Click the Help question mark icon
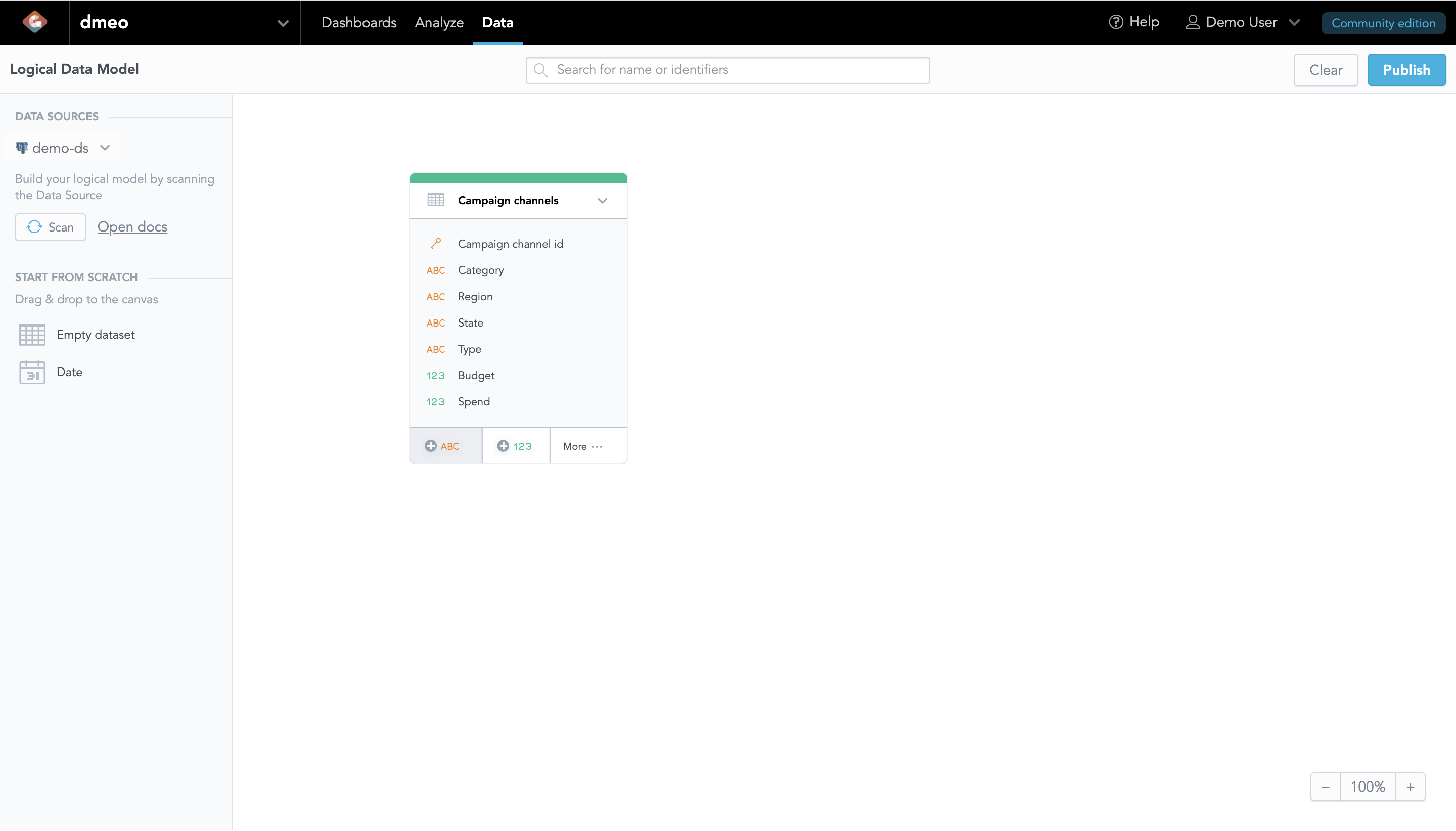1456x831 pixels. coord(1116,22)
